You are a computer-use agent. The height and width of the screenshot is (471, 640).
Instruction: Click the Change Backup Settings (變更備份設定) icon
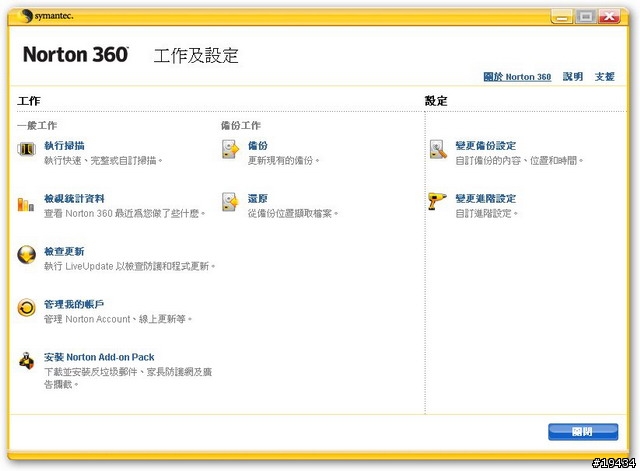(438, 149)
